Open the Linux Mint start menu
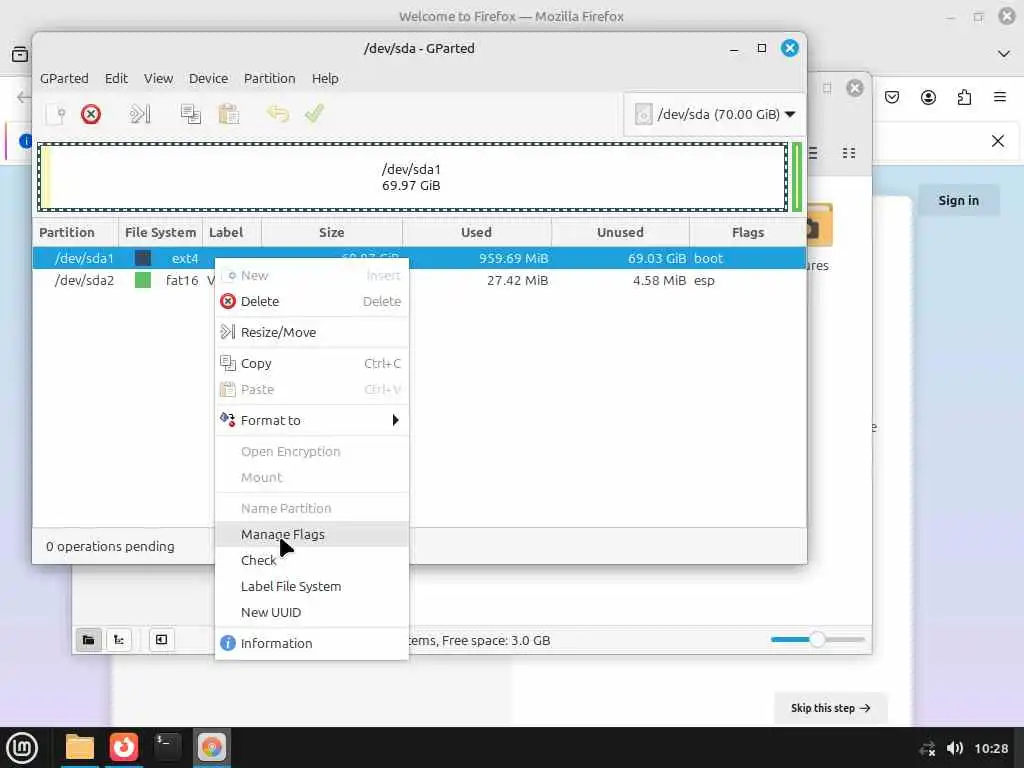This screenshot has width=1024, height=768. tap(22, 748)
